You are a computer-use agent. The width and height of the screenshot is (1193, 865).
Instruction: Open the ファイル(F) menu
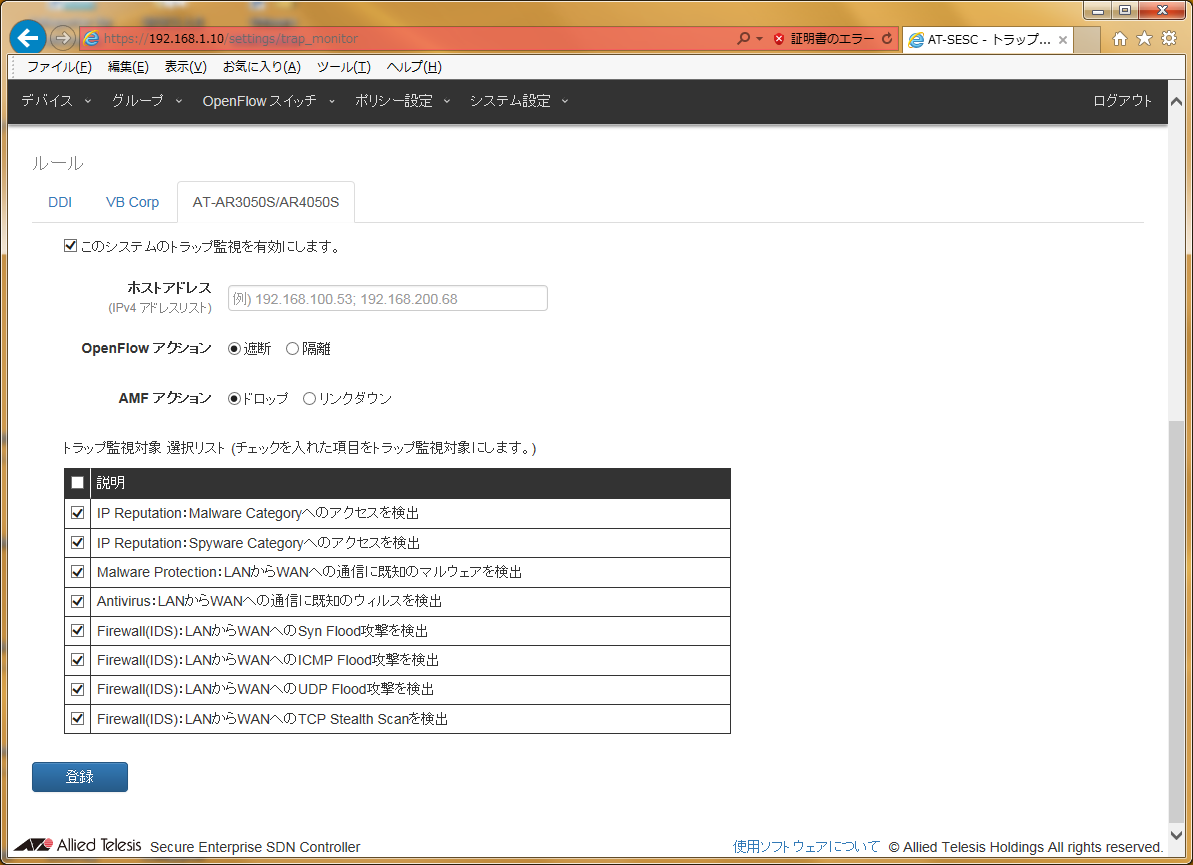59,67
